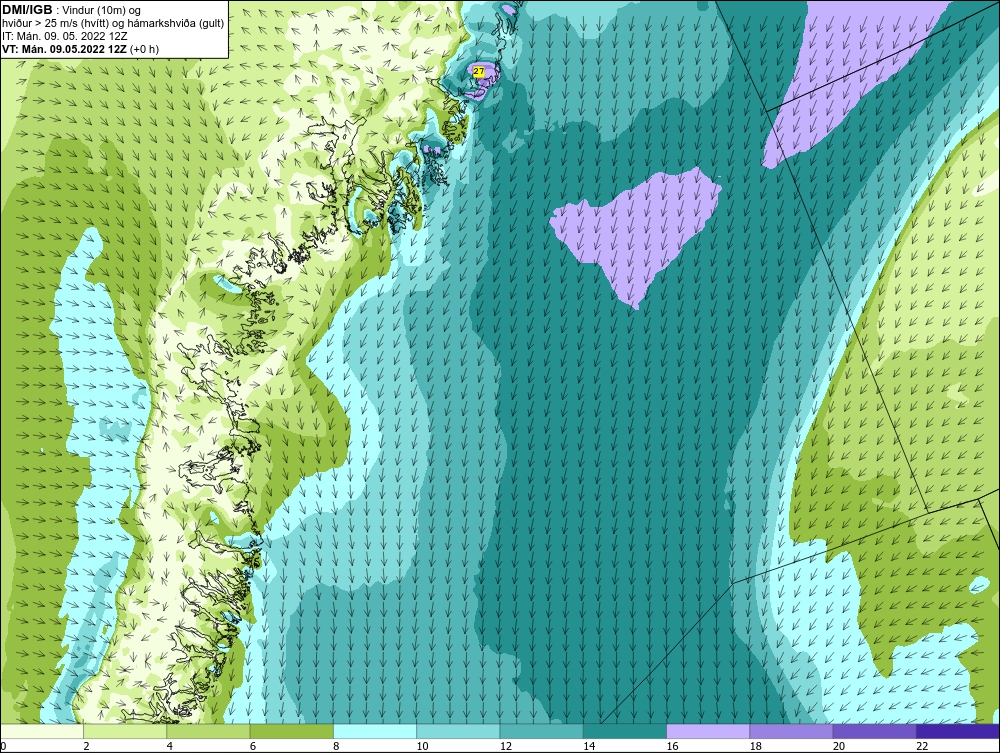Select the 12–14 m/s teal swatch
1000x753 pixels.
coord(541,731)
